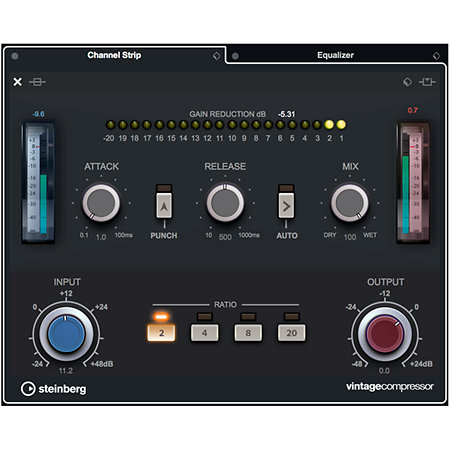
Task: Click the output level meter on the right
Action: pyautogui.click(x=413, y=183)
